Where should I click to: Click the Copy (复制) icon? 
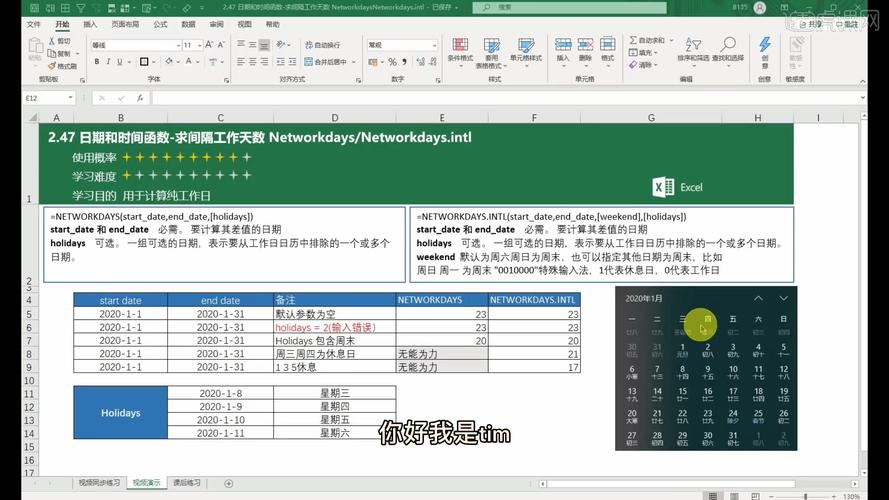(52, 53)
